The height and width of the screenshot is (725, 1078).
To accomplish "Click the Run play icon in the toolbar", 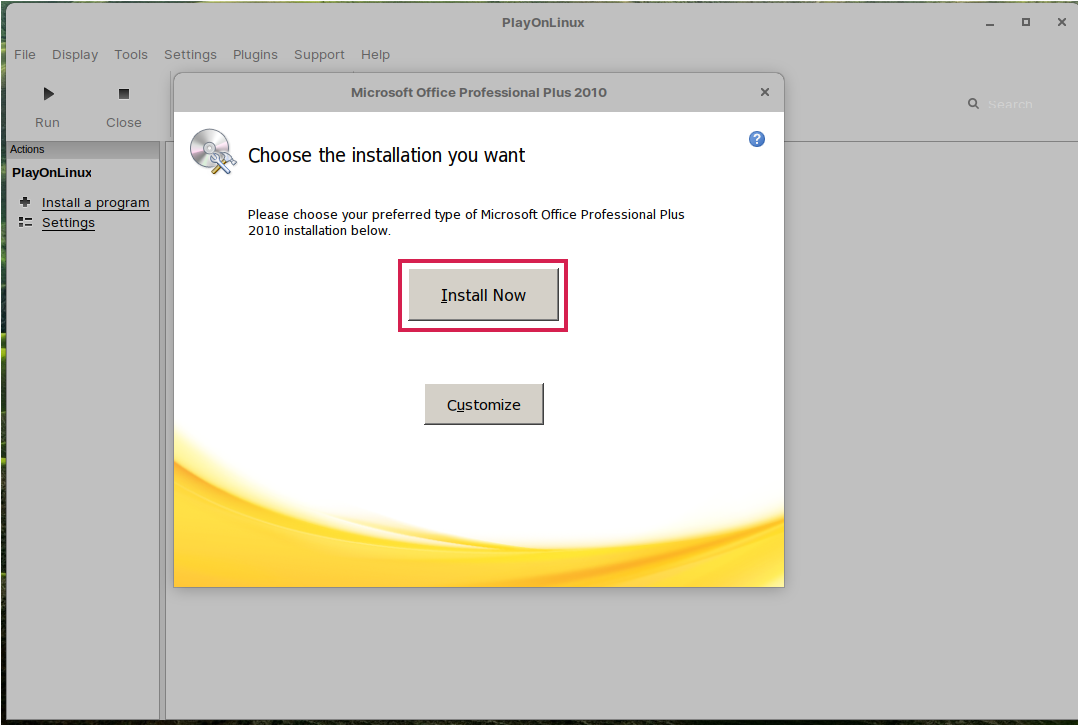I will pyautogui.click(x=48, y=93).
